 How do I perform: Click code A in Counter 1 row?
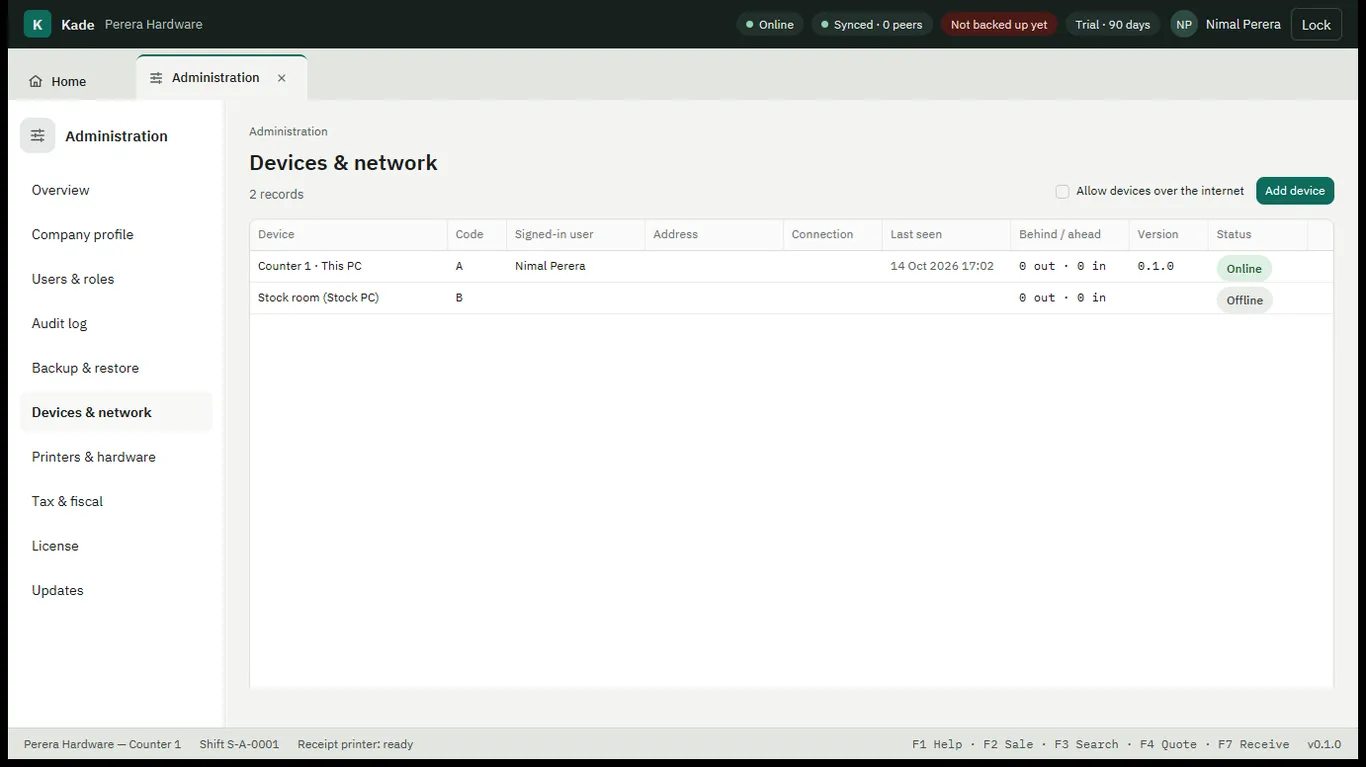(459, 266)
